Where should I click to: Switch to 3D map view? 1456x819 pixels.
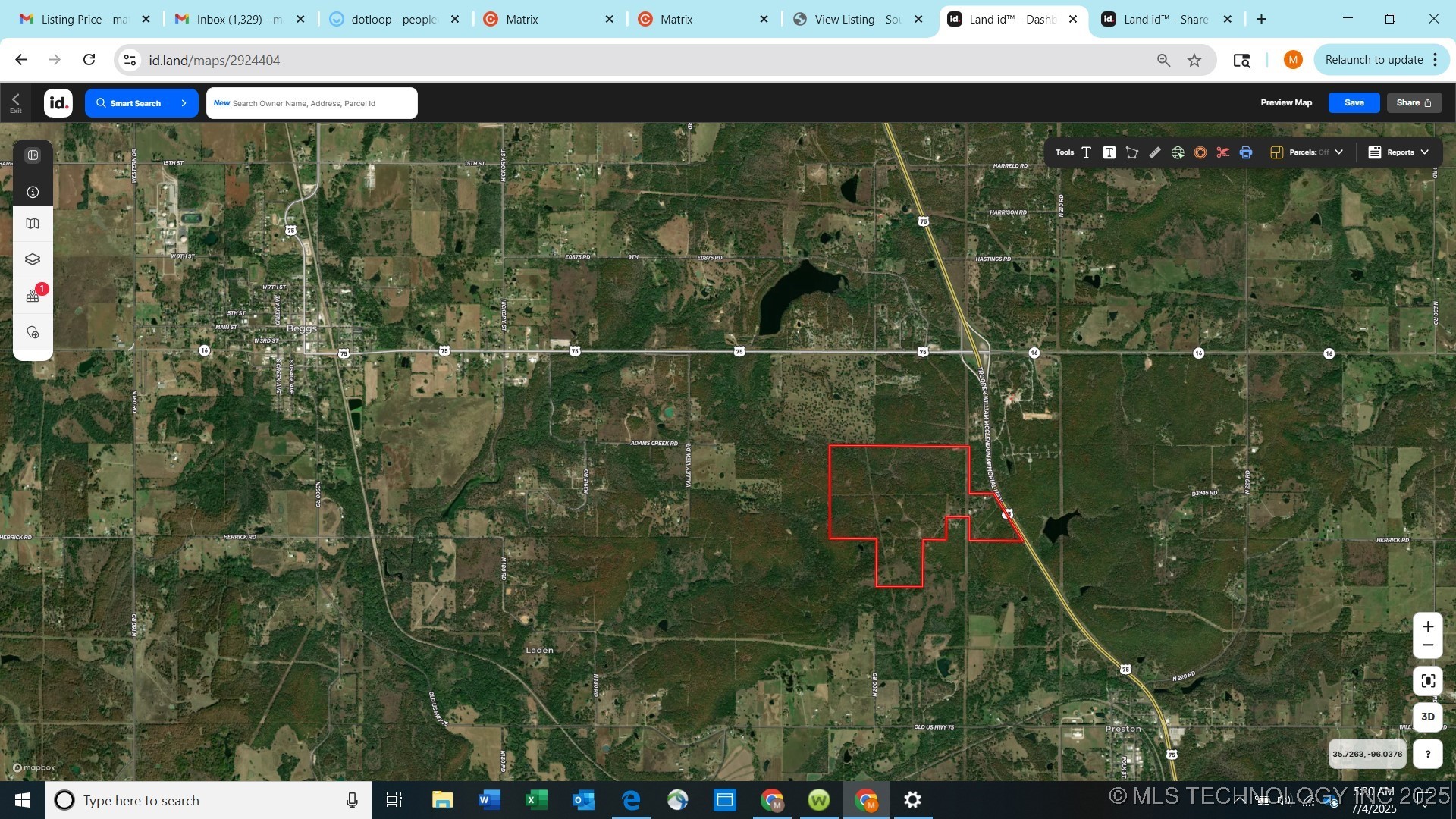(x=1428, y=716)
